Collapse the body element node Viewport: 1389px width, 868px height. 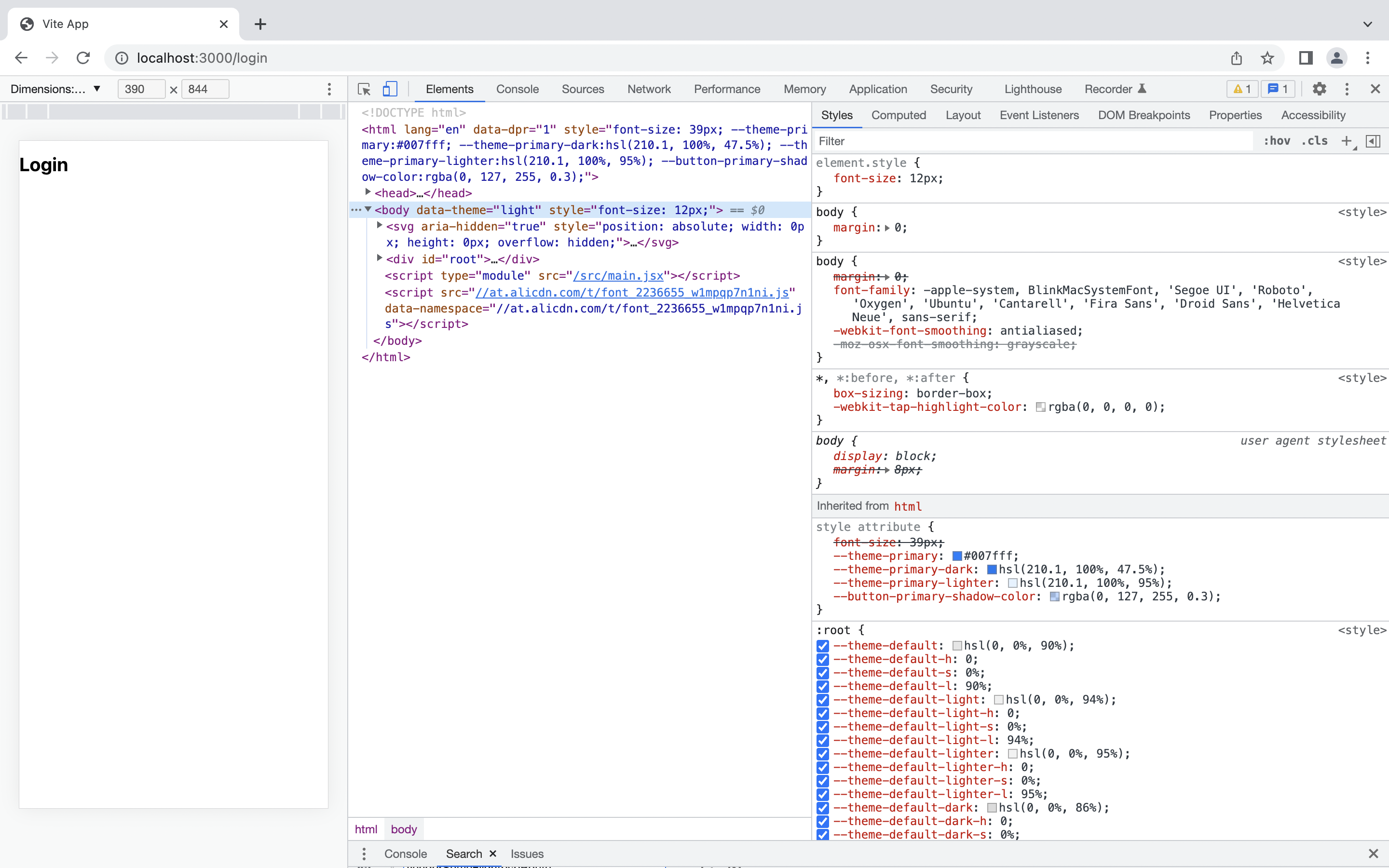(368, 210)
